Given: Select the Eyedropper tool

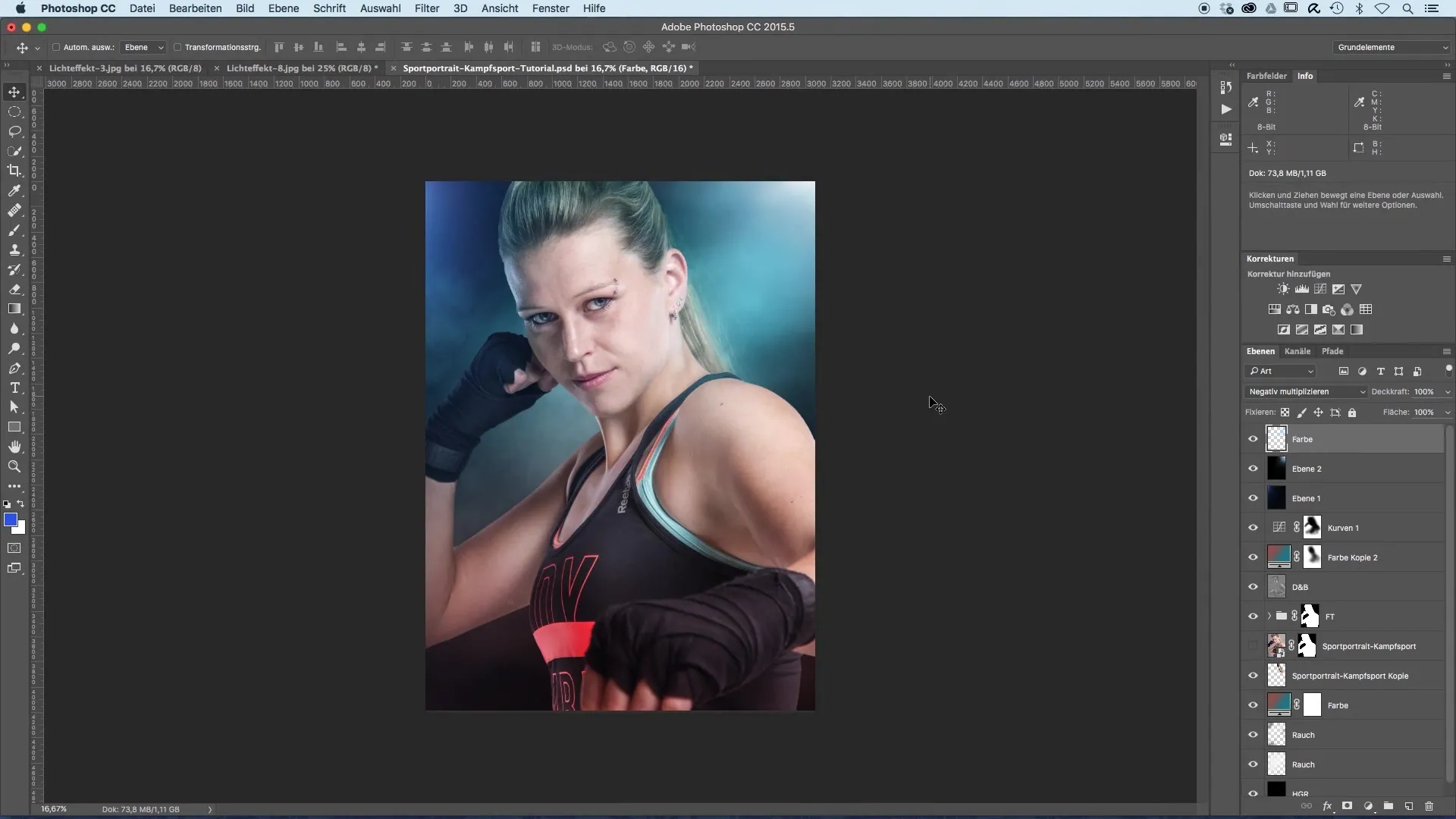Looking at the screenshot, I should click(14, 190).
